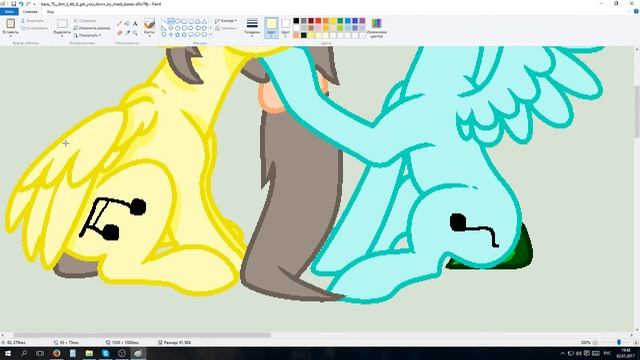Viewport: 640px width, 360px height.
Task: Pick the dark red palette color
Action: [311, 21]
